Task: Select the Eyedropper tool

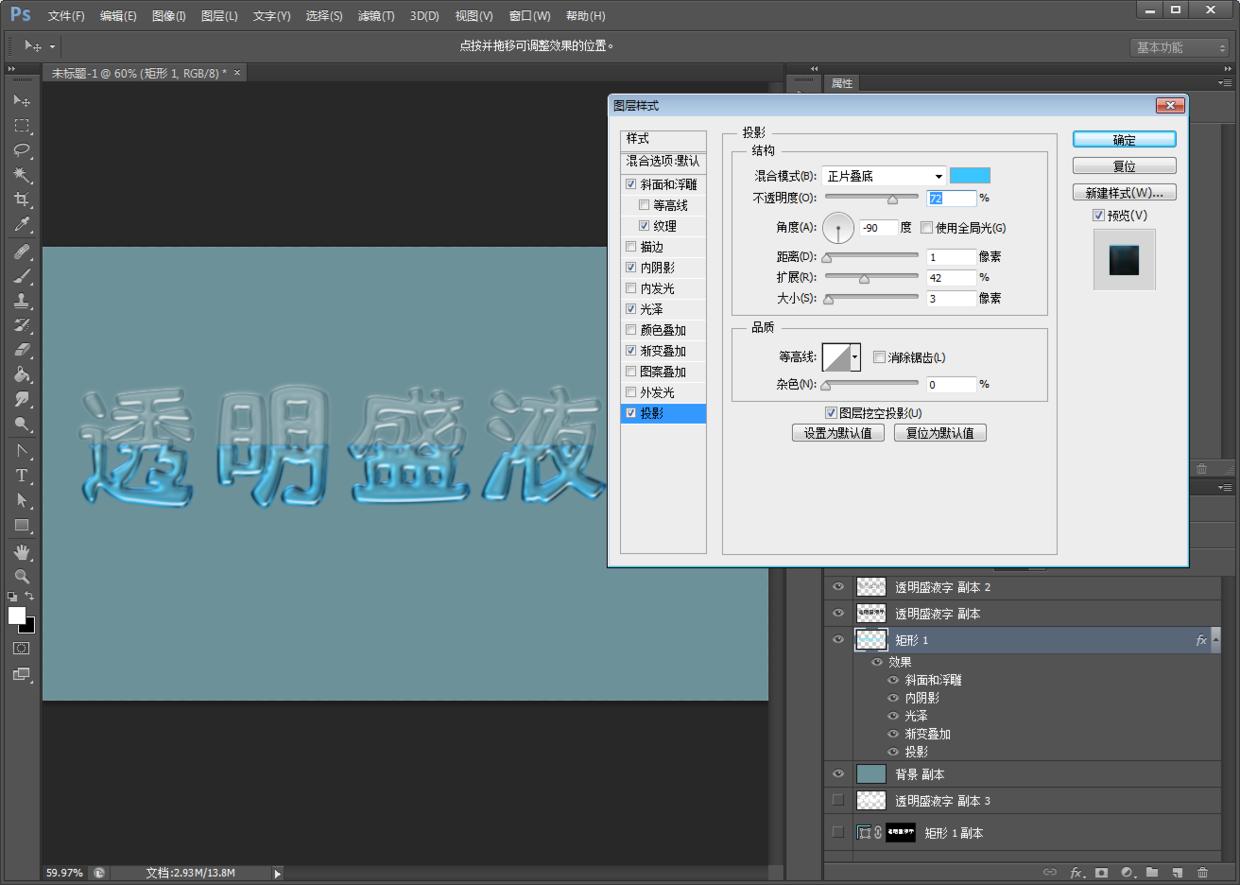Action: (x=21, y=225)
